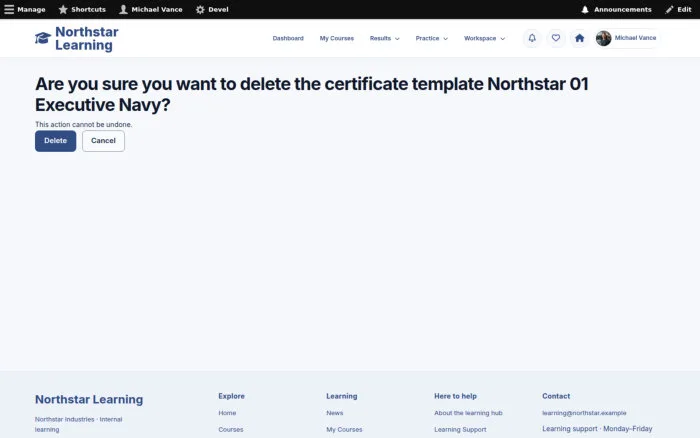Expand the Workspace dropdown menu

484,38
